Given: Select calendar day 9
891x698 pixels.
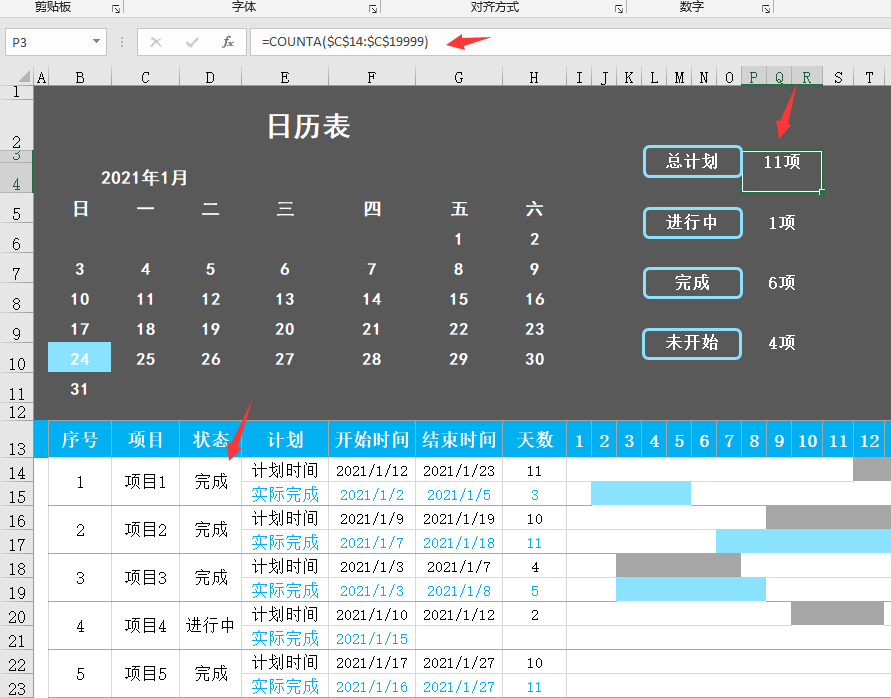Looking at the screenshot, I should click(534, 269).
